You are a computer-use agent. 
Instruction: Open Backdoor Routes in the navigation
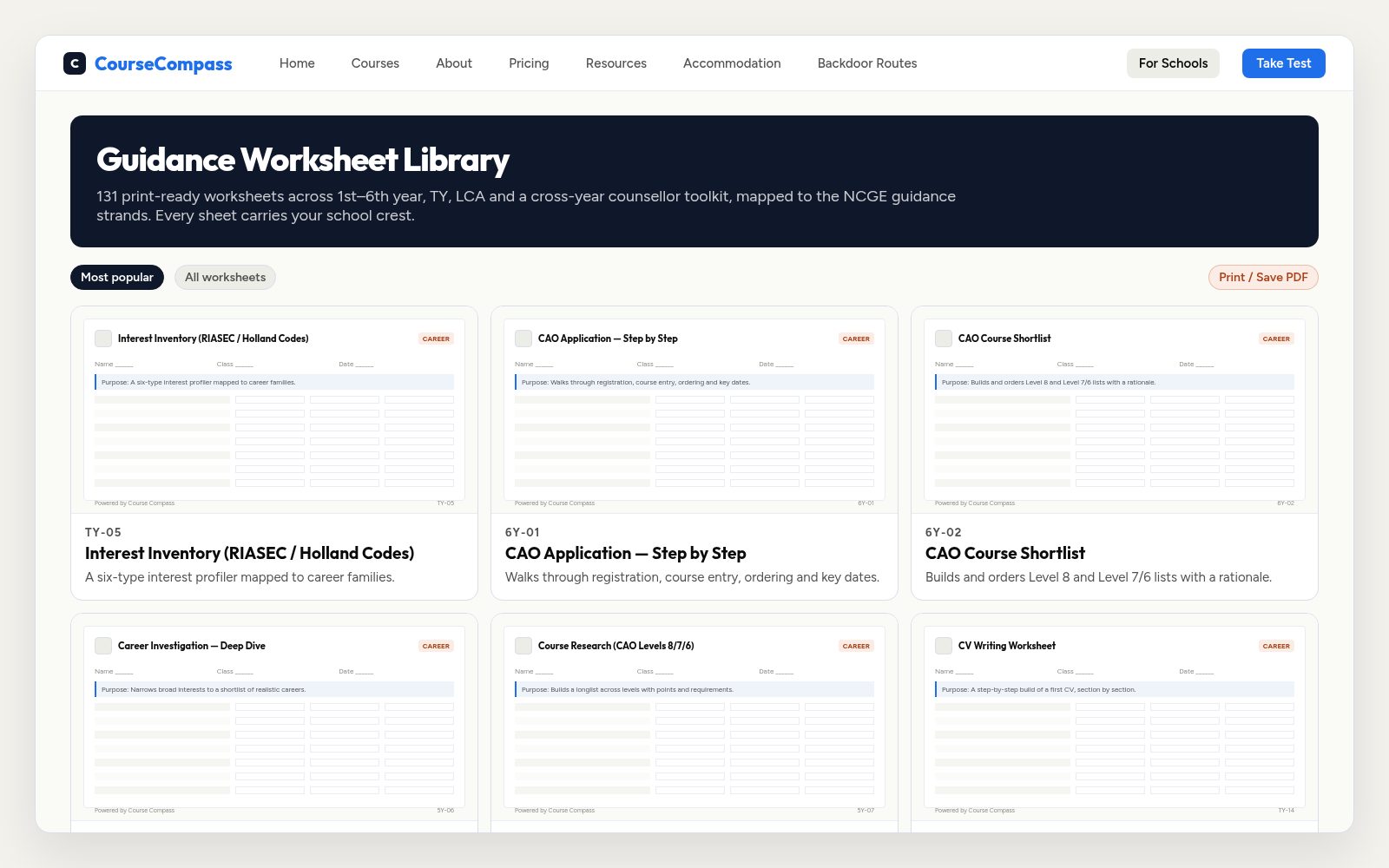tap(867, 63)
